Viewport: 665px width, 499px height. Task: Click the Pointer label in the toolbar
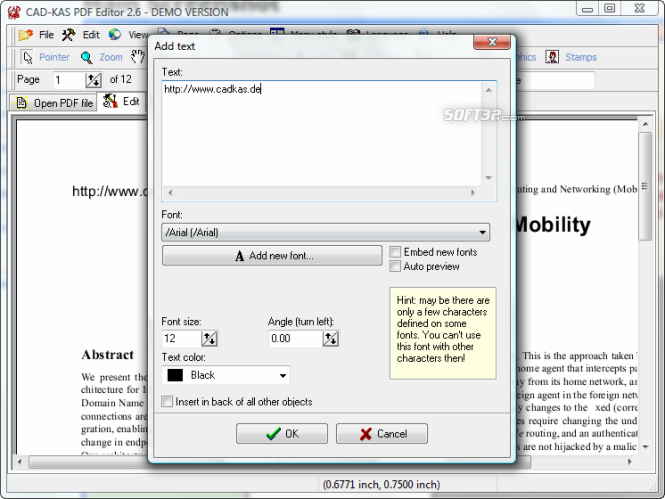pyautogui.click(x=54, y=57)
